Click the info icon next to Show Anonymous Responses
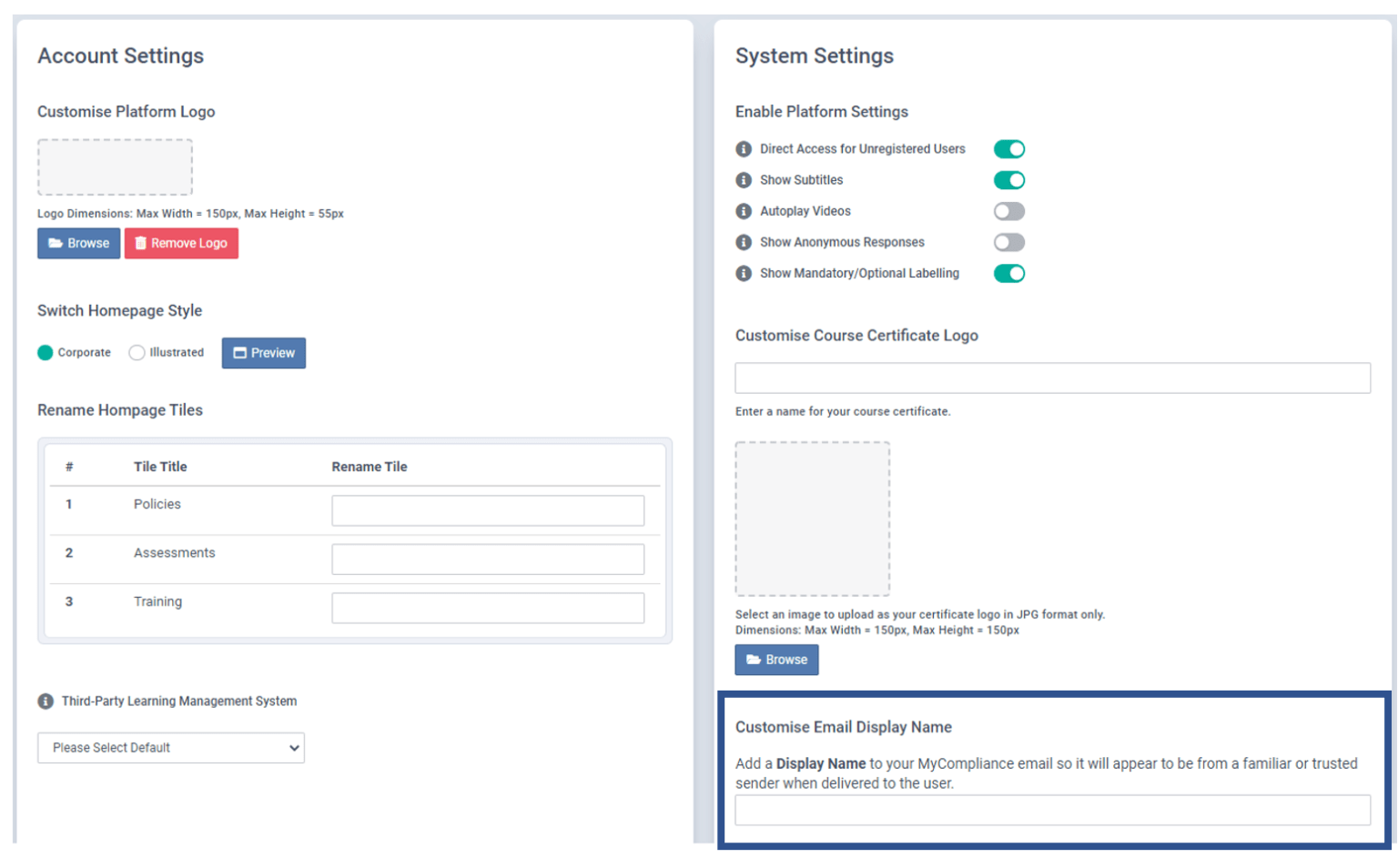Viewport: 1398px width, 868px height. [744, 241]
